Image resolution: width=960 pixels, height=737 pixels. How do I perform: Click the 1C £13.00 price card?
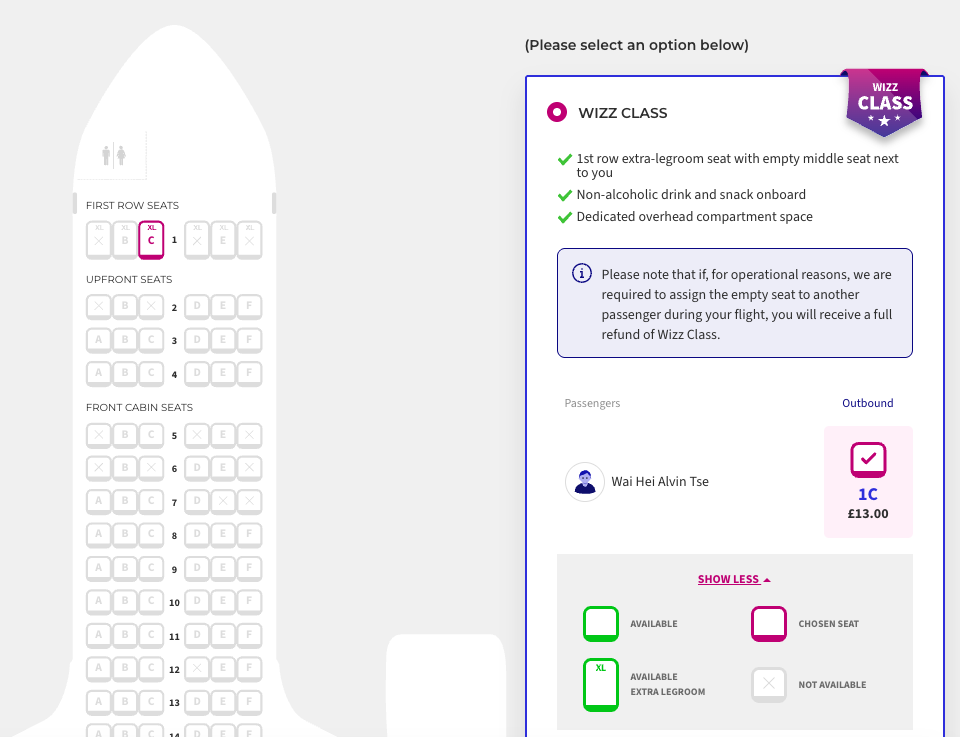click(x=868, y=482)
